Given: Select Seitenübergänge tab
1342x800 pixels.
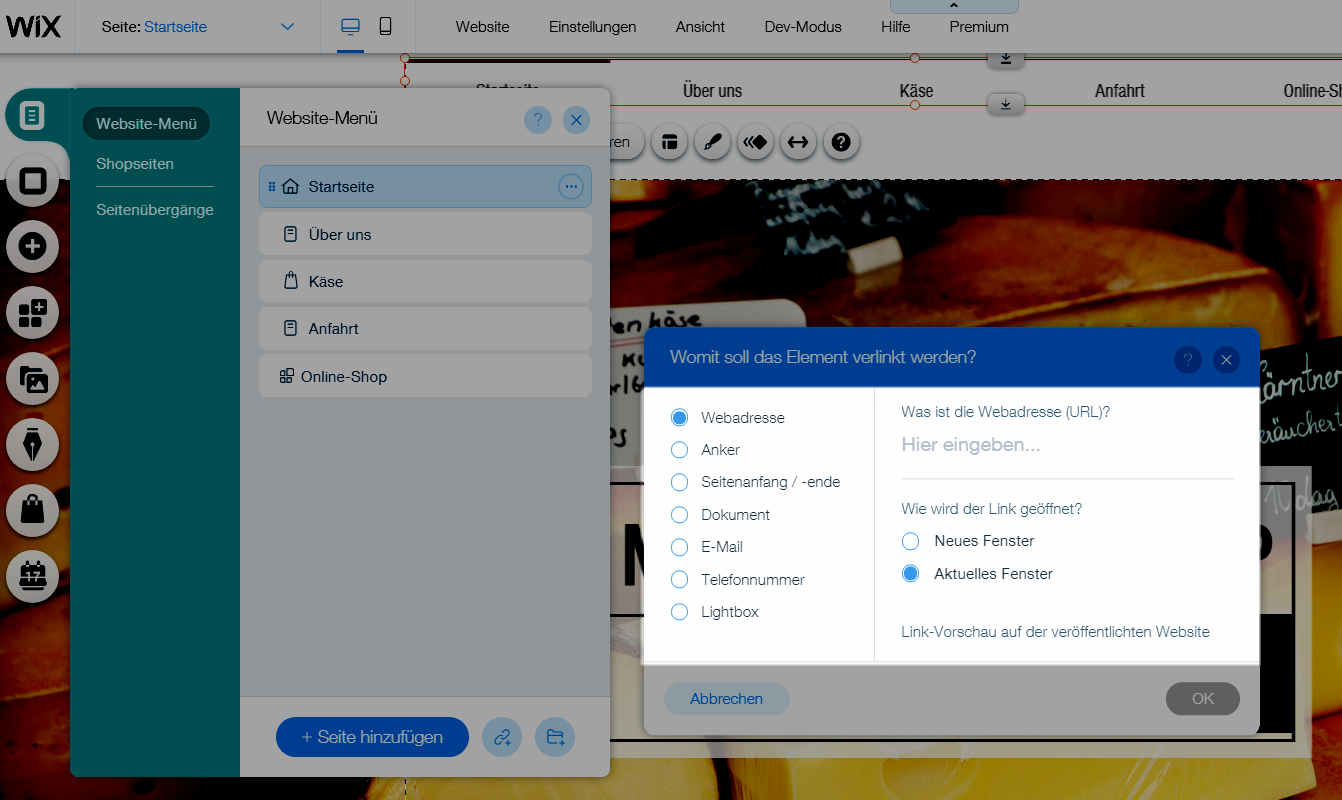Looking at the screenshot, I should [x=155, y=210].
